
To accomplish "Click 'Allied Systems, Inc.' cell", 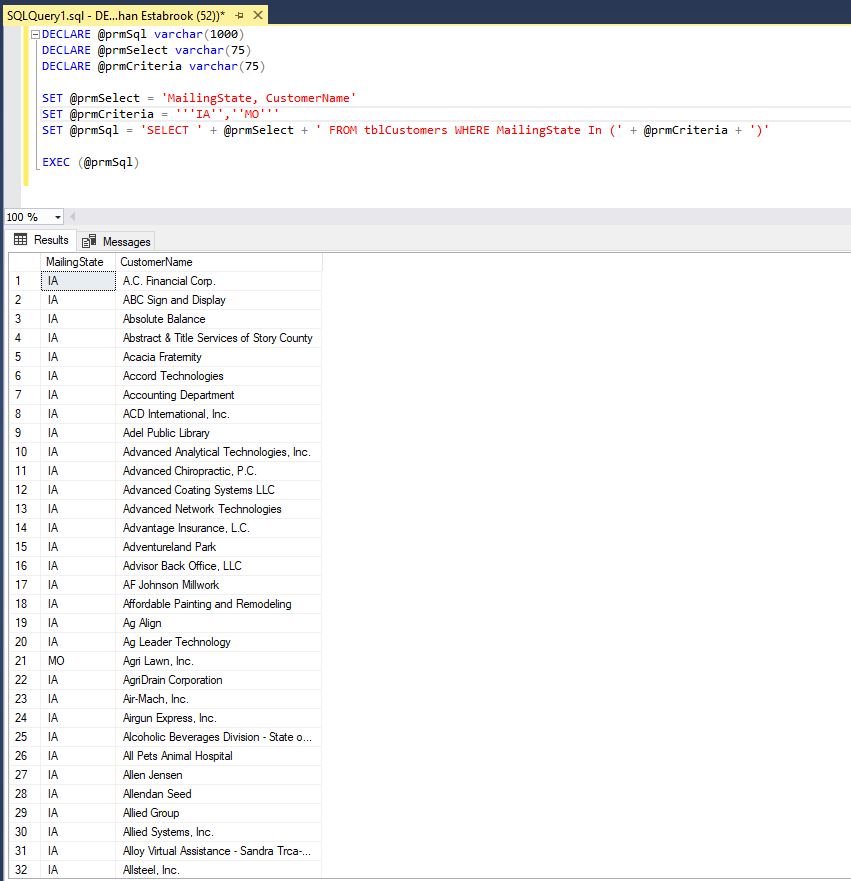I will click(219, 832).
